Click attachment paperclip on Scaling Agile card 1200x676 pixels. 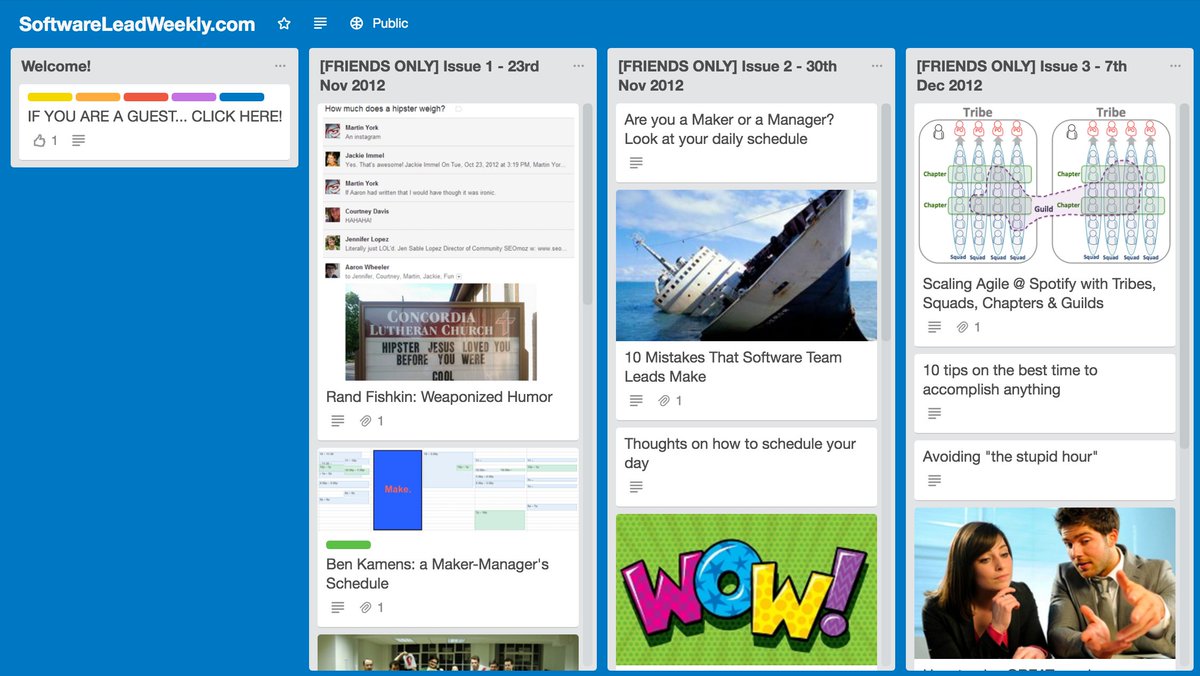tap(962, 327)
